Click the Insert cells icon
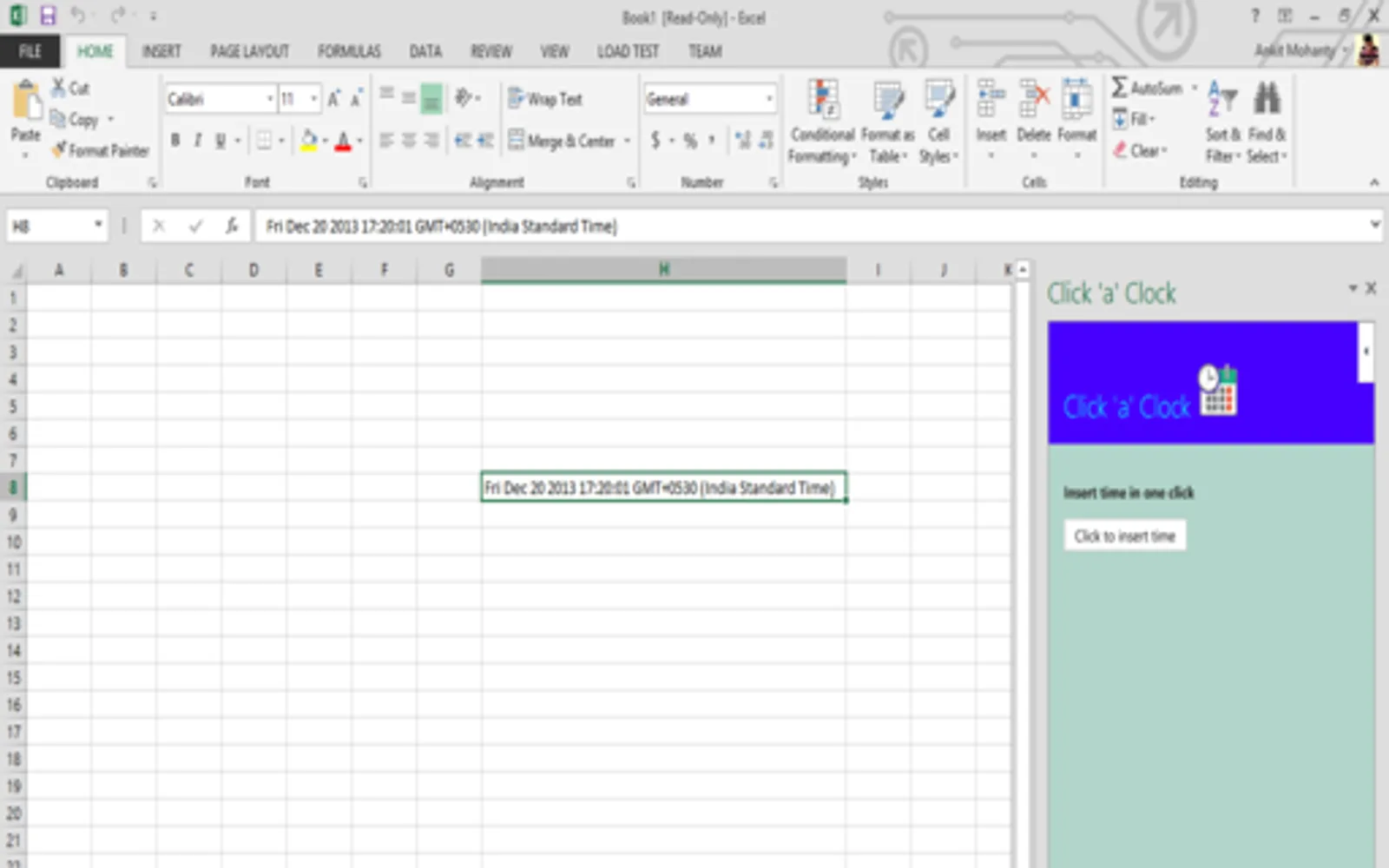 point(990,99)
